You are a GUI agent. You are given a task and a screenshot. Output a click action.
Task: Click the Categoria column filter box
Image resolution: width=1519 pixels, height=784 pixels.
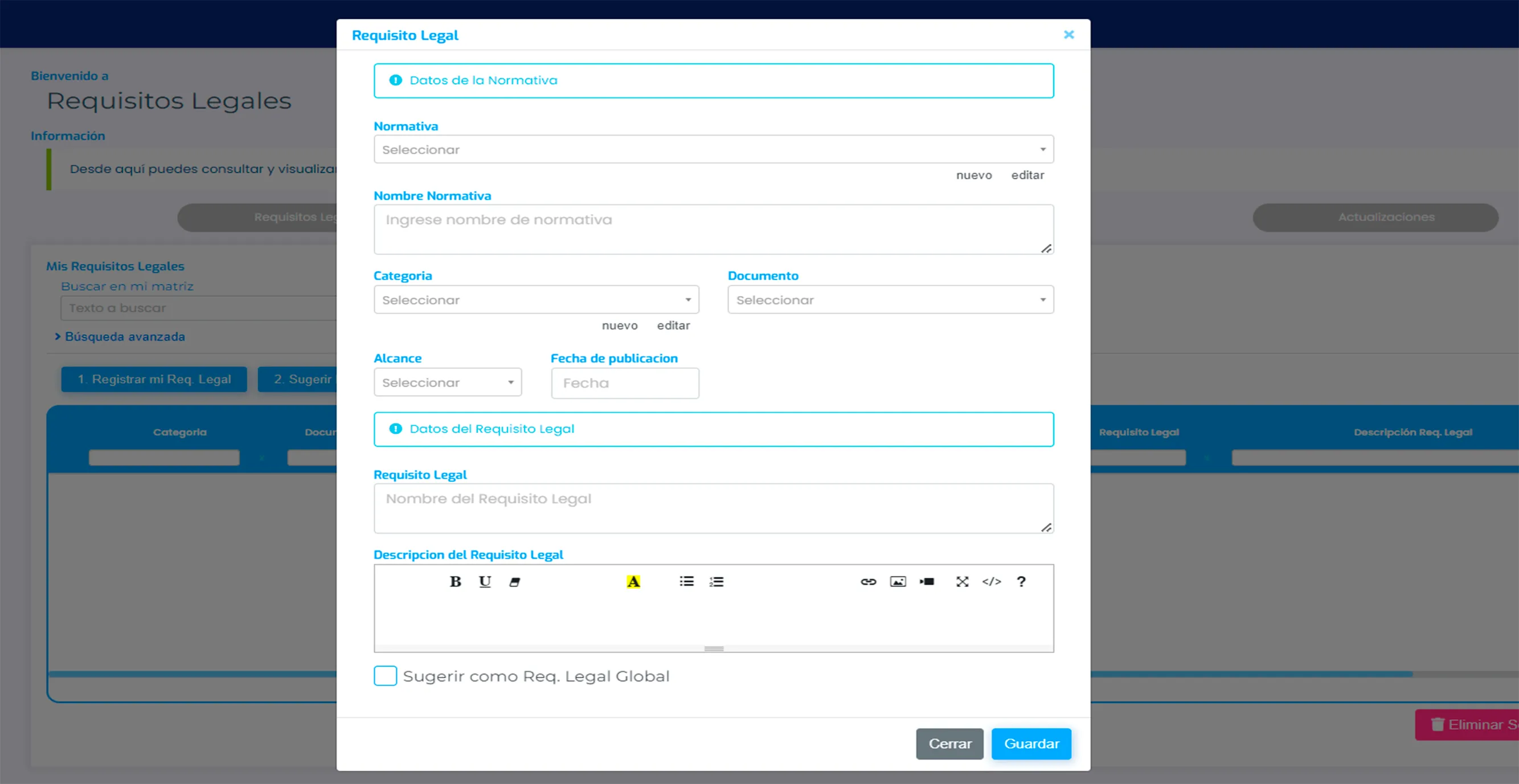(164, 457)
